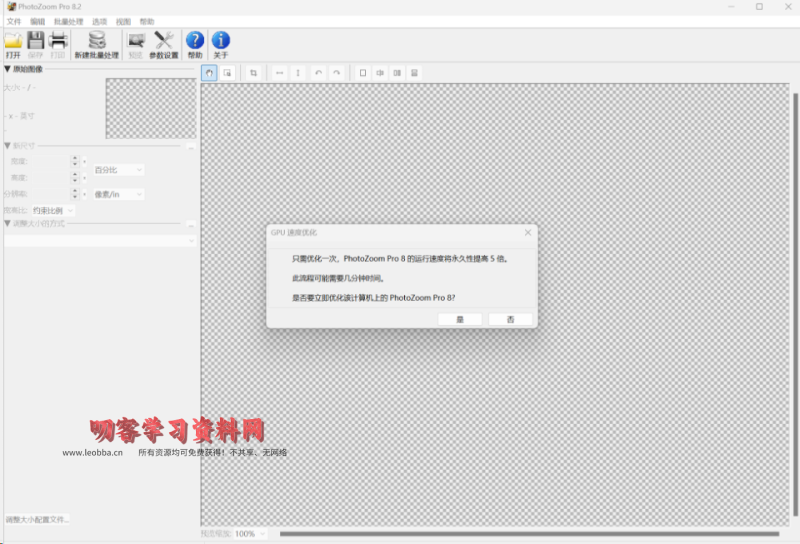The image size is (800, 544).
Task: Click the 宽度 spinner arrows
Action: coord(75,161)
